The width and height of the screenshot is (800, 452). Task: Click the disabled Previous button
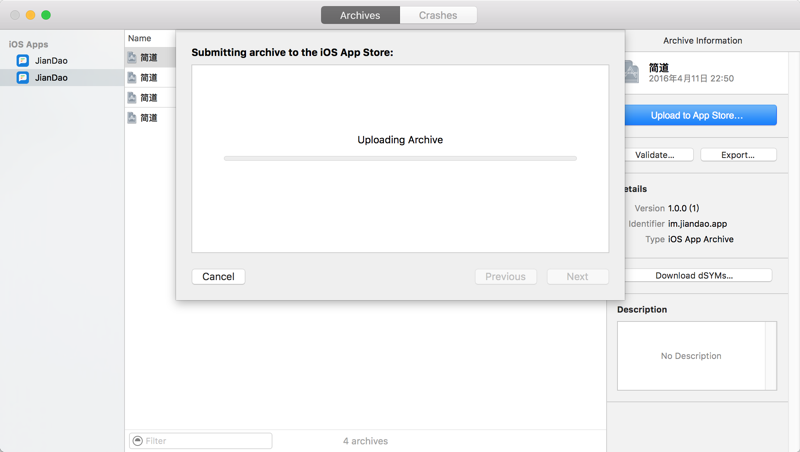pos(506,277)
